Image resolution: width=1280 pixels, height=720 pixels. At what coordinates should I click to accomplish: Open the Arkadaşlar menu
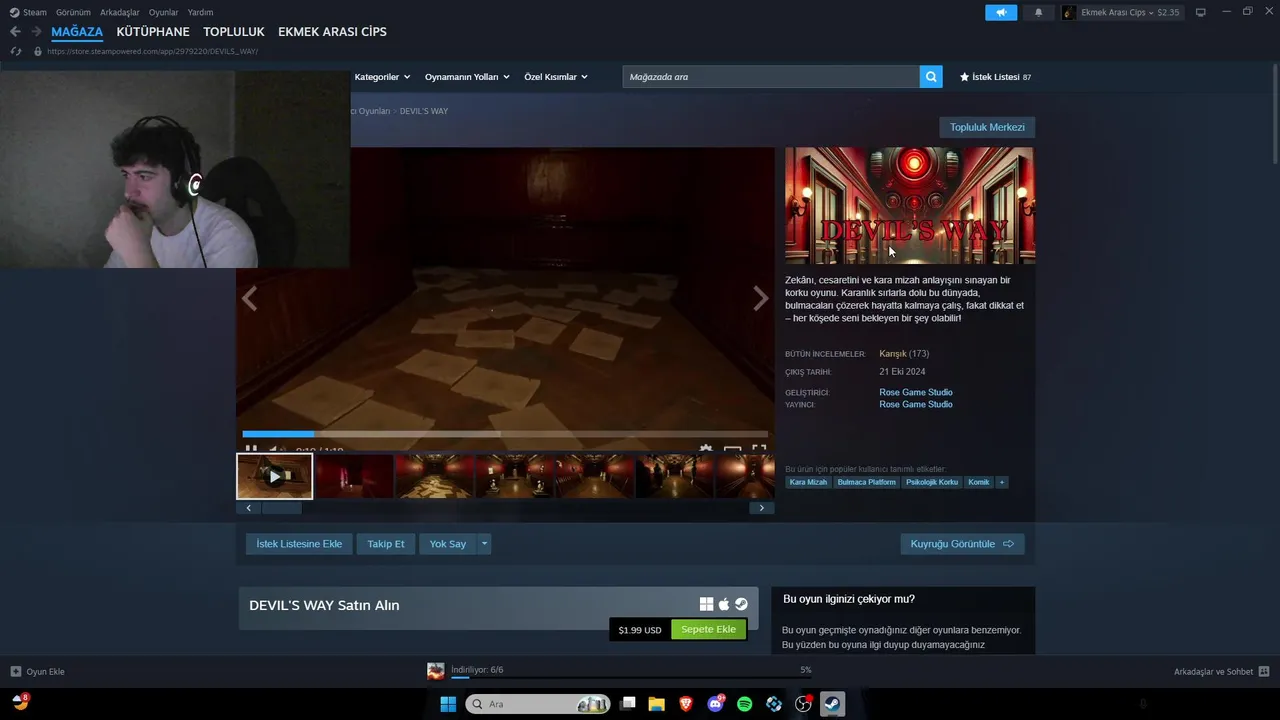coord(120,12)
